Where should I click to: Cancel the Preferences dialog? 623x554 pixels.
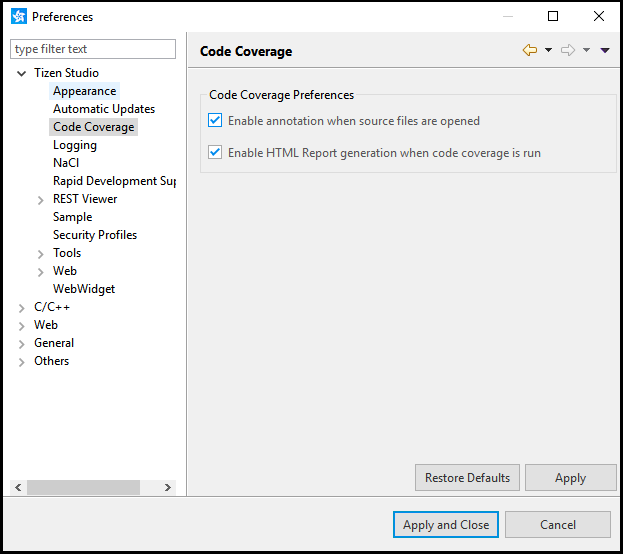coord(557,525)
